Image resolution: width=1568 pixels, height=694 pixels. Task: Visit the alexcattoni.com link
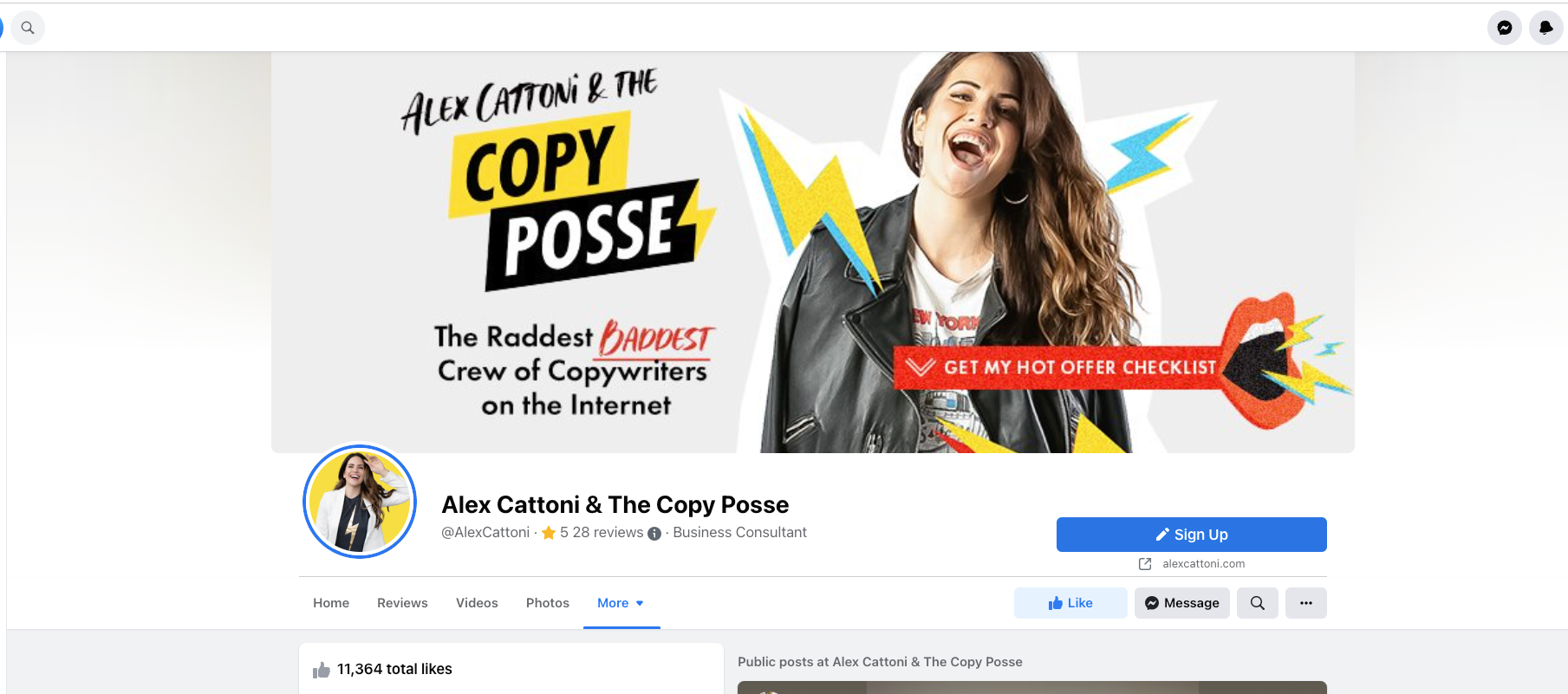tap(1203, 564)
